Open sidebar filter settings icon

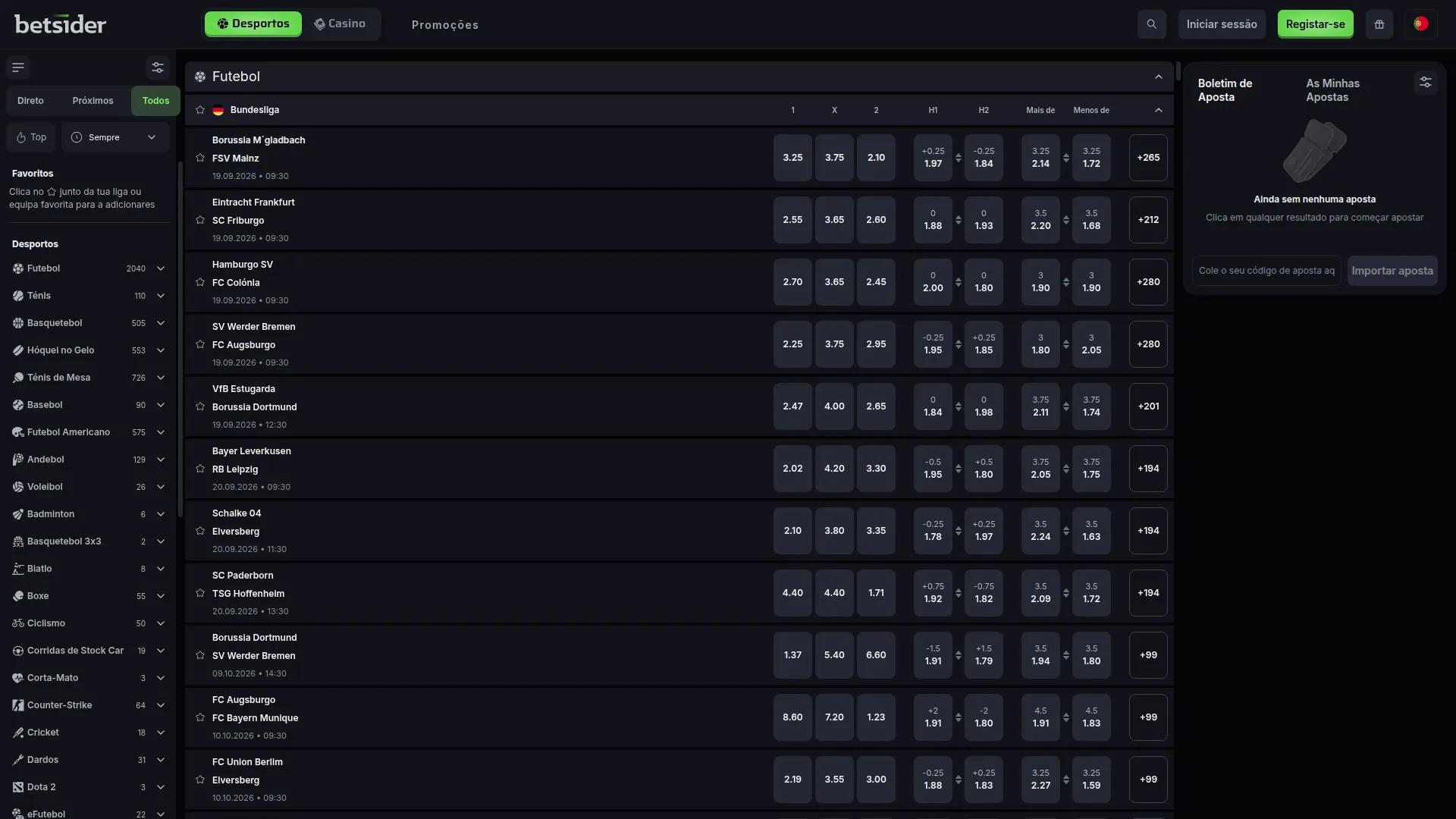pyautogui.click(x=158, y=67)
